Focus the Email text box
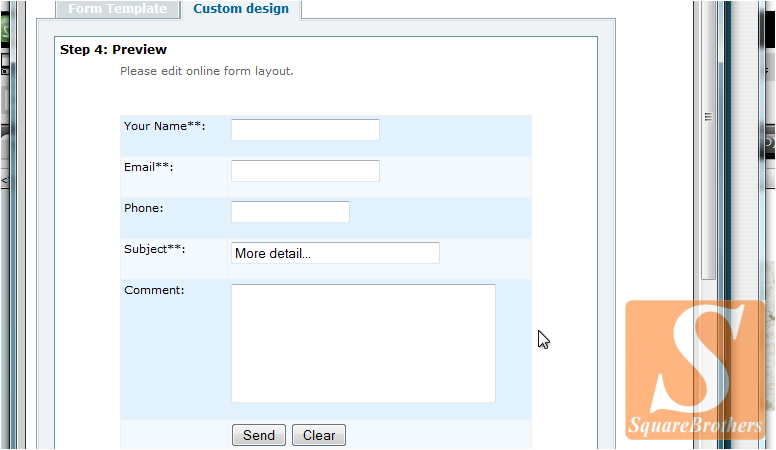Screen dimensions: 776x450 [x=305, y=171]
